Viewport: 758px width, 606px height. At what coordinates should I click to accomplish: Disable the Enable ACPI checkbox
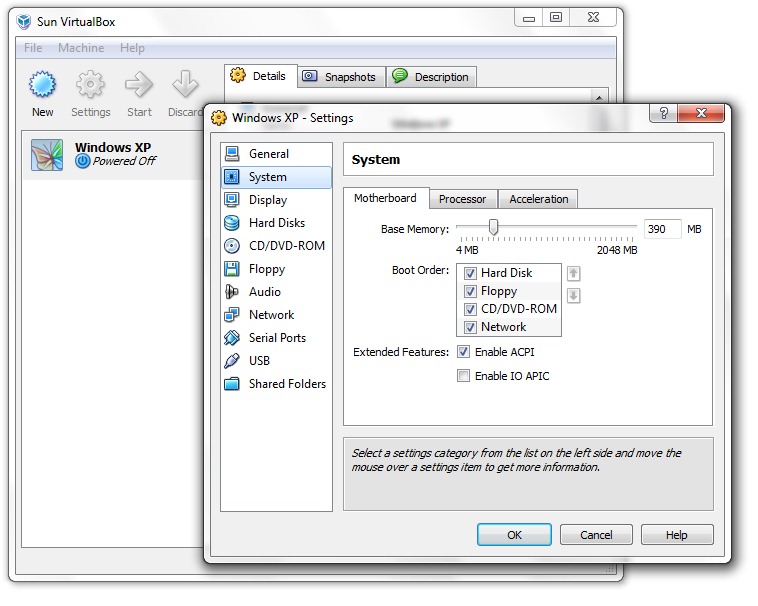[x=463, y=352]
